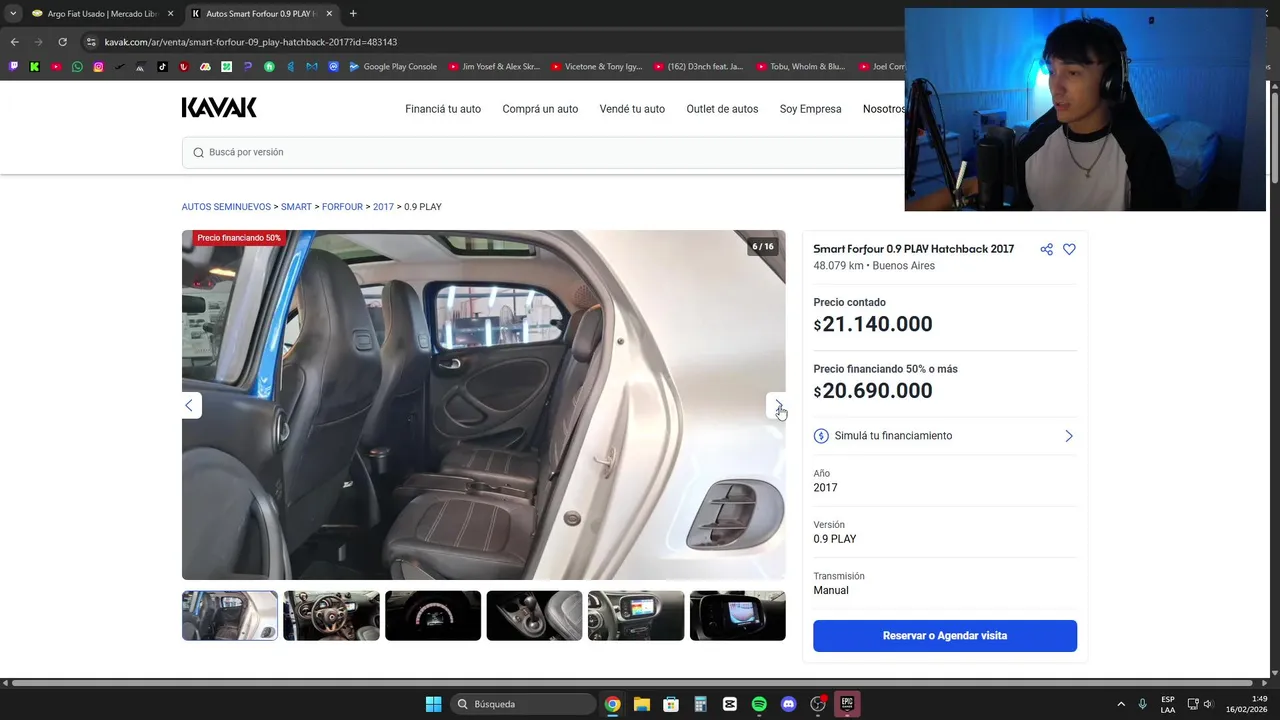Open File Explorer from taskbar
The image size is (1280, 720).
click(641, 704)
